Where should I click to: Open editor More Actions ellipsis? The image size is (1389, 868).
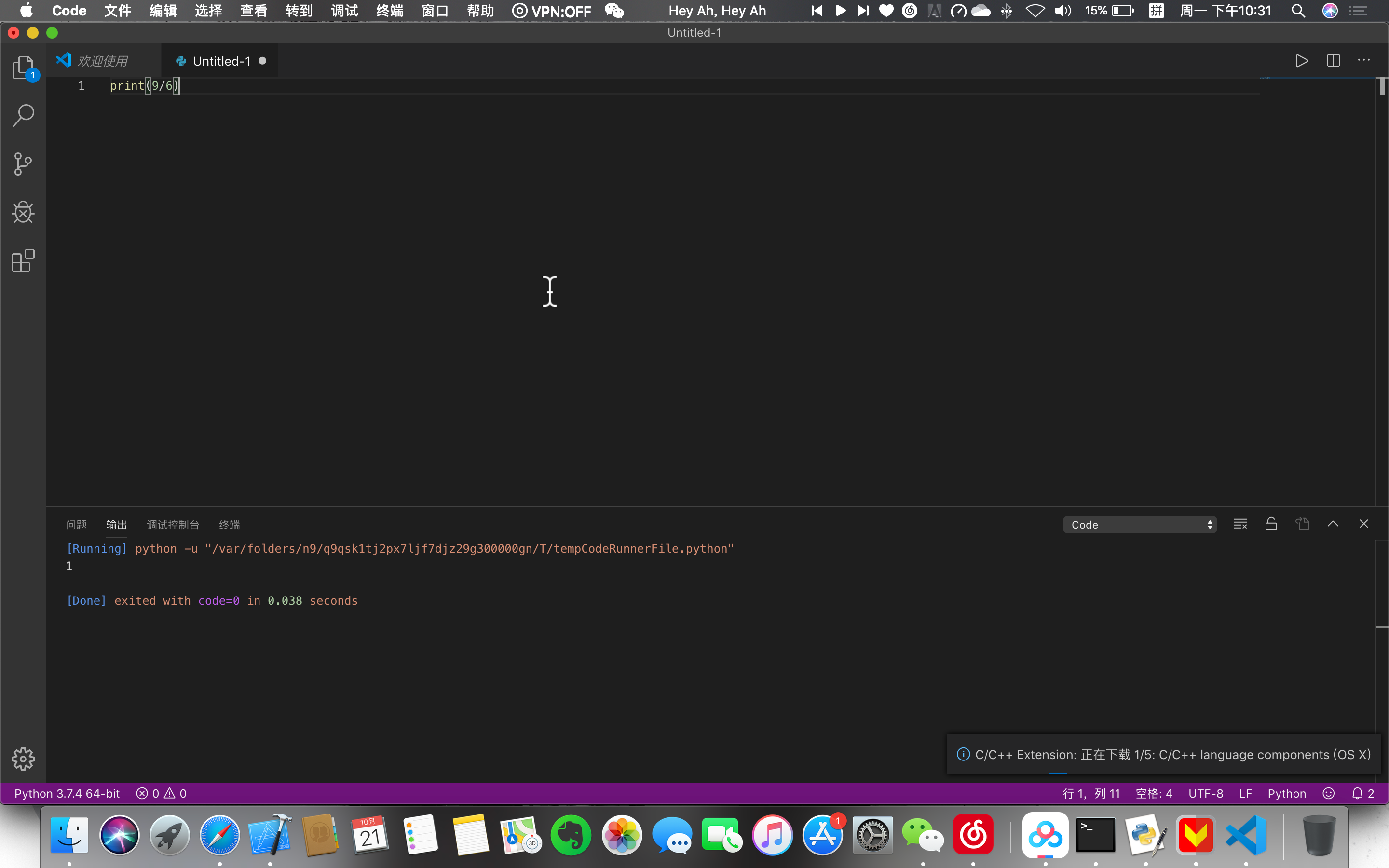[1364, 60]
